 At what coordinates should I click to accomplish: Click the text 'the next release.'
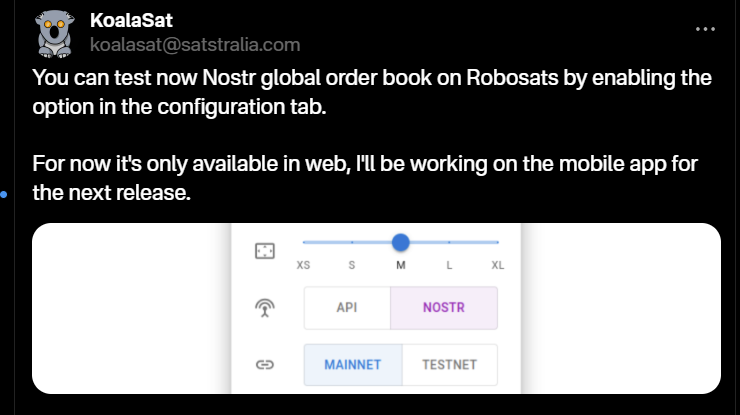[111, 193]
